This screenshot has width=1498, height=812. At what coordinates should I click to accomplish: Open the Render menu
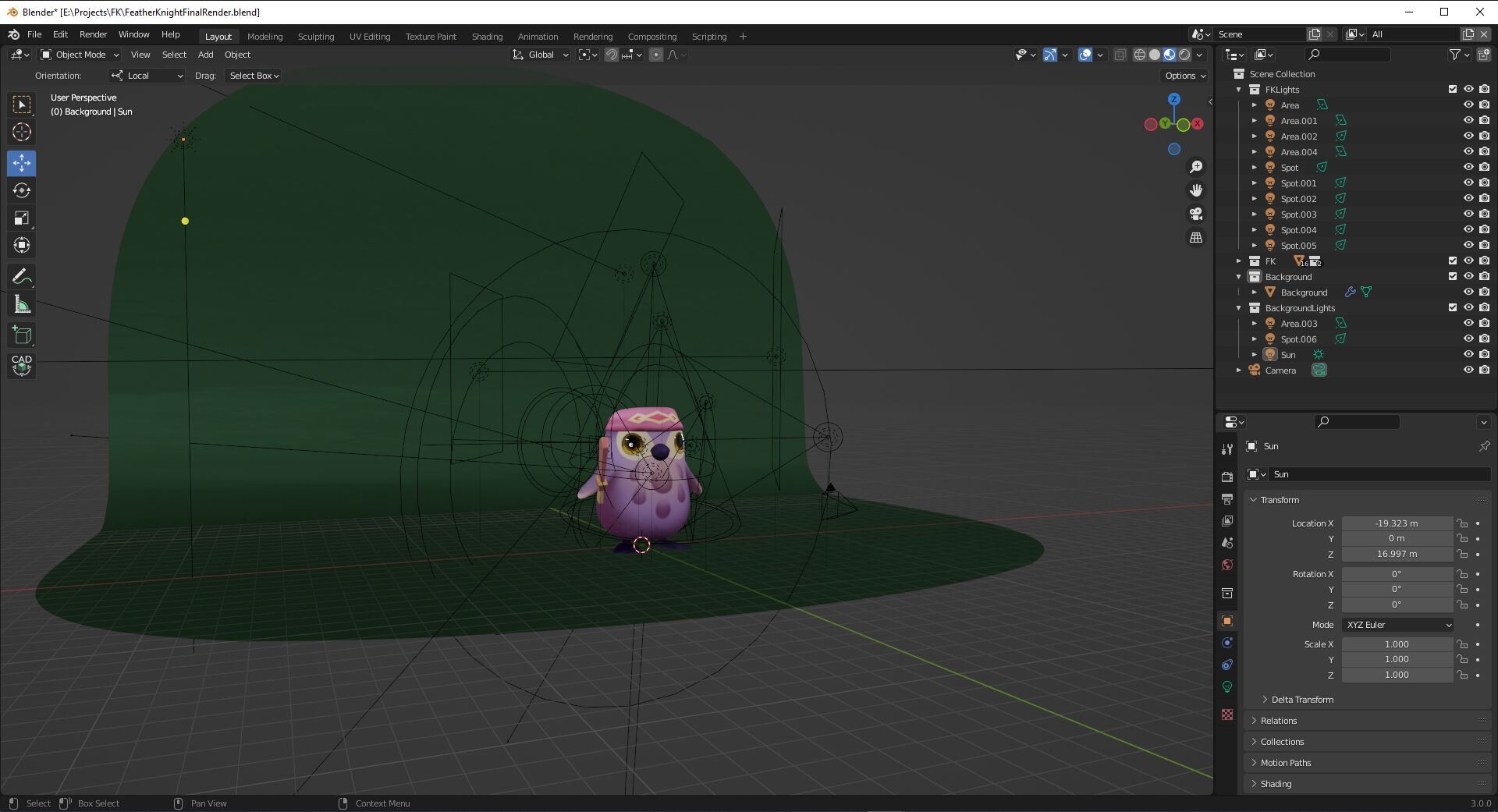pos(93,34)
